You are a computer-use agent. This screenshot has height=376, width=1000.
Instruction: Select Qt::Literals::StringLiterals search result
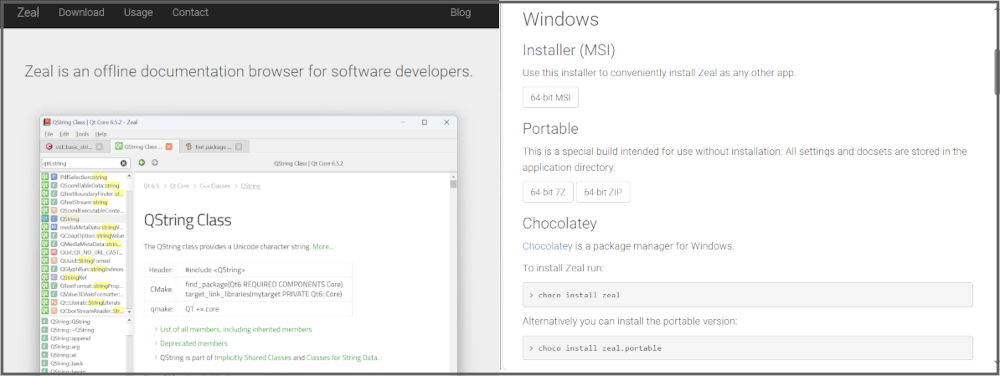[84, 303]
